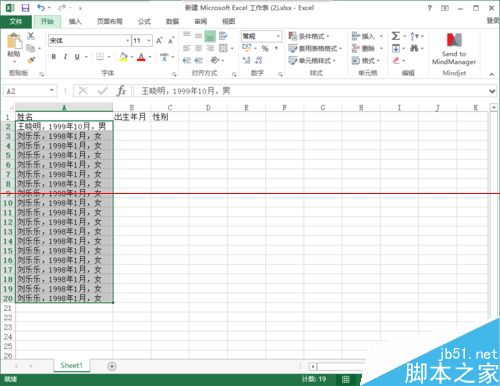Add a new sheet with plus icon
This screenshot has width=500, height=386.
(x=112, y=366)
